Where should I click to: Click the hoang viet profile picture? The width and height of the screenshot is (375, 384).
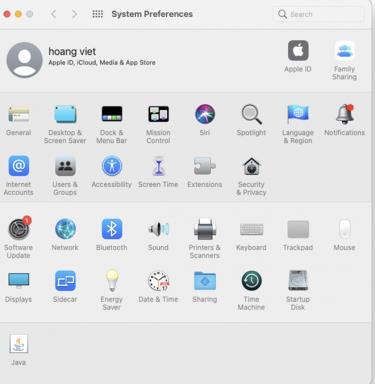point(24,60)
